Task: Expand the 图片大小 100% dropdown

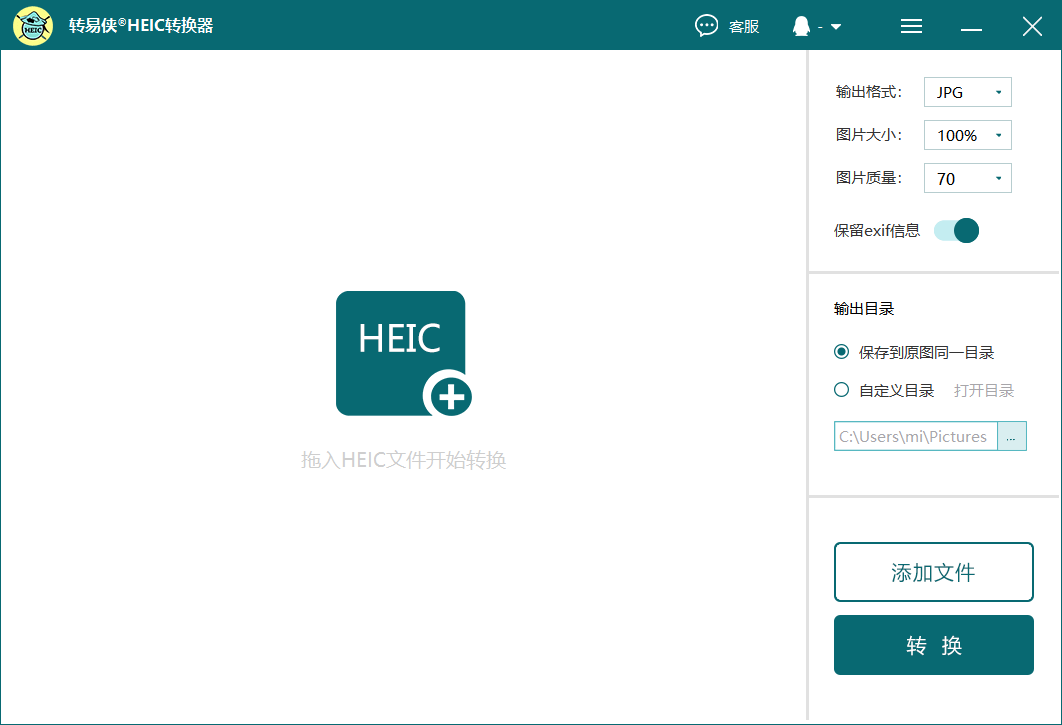Action: 967,135
